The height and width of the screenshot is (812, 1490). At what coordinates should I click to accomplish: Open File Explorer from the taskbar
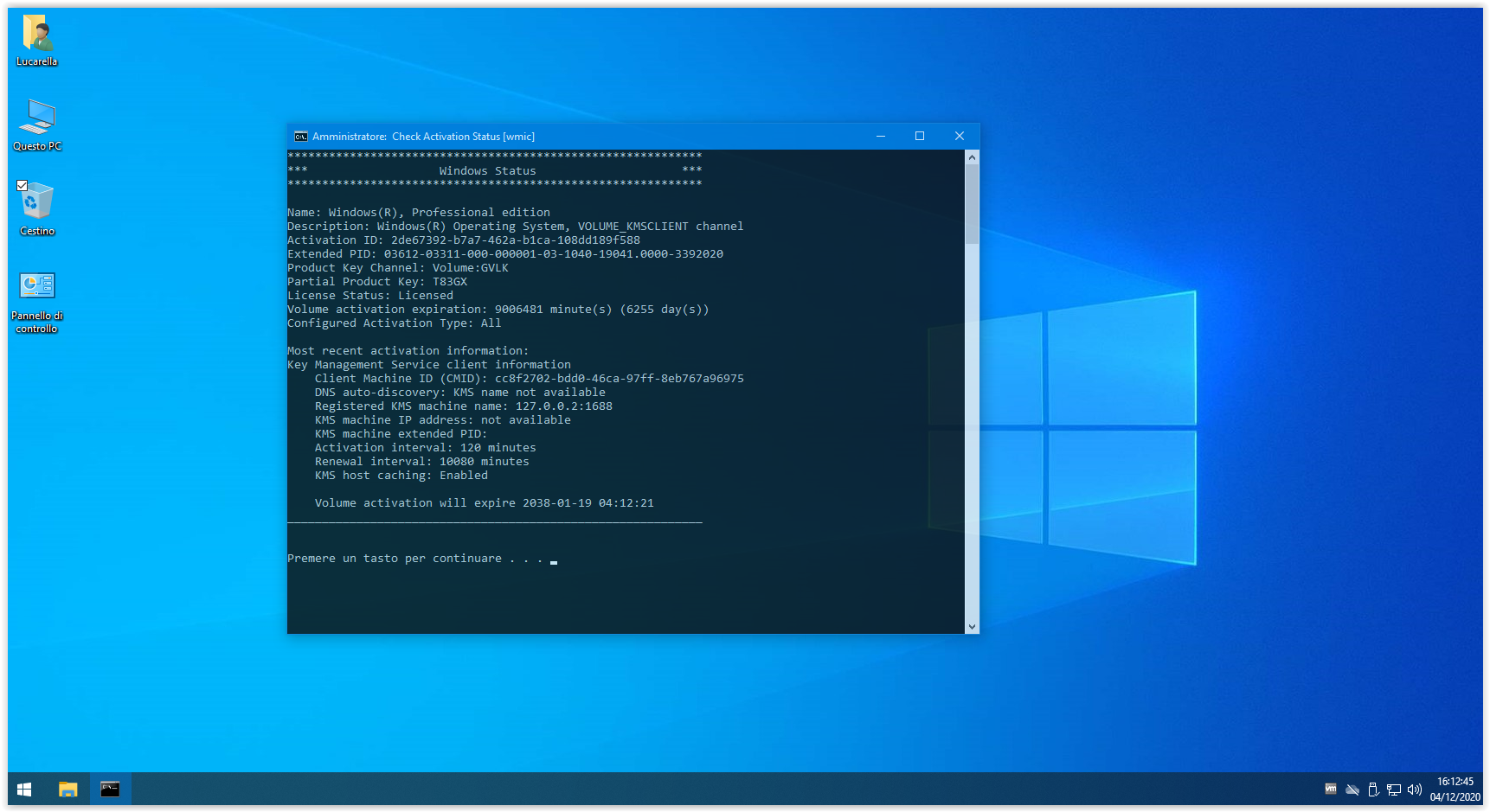point(67,790)
